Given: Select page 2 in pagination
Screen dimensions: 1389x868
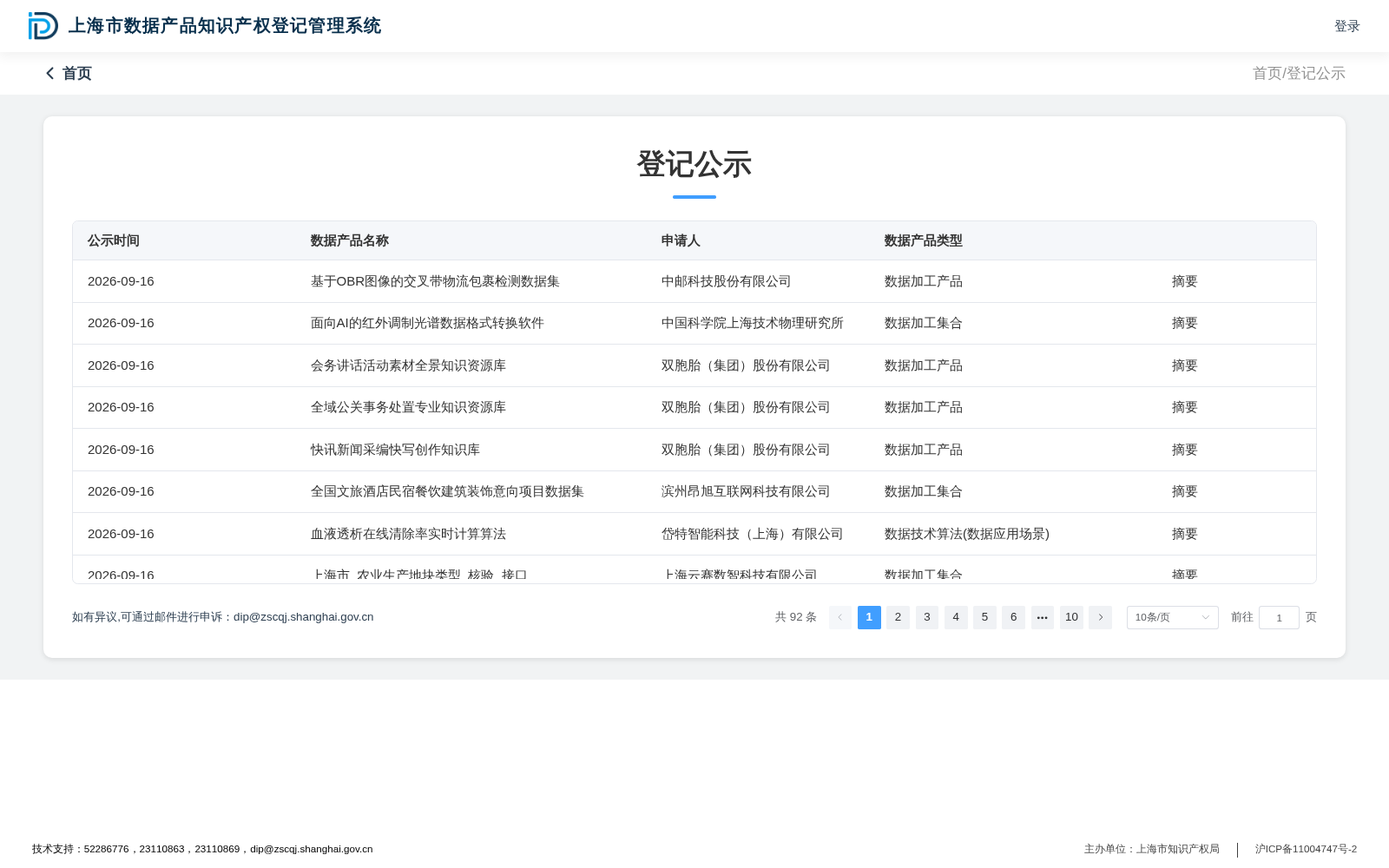Looking at the screenshot, I should pos(898,617).
